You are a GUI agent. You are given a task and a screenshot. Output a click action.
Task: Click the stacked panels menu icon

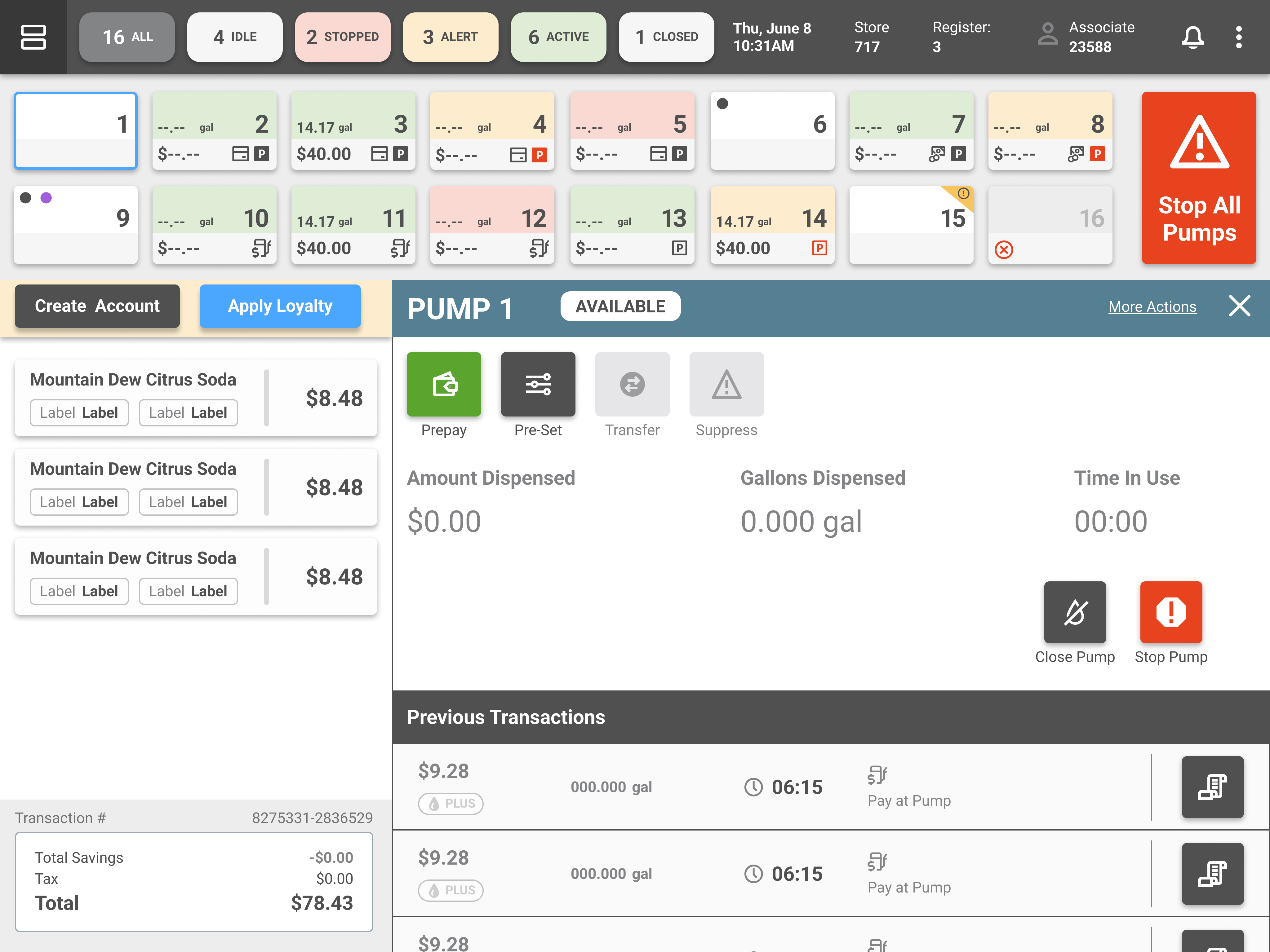point(33,37)
